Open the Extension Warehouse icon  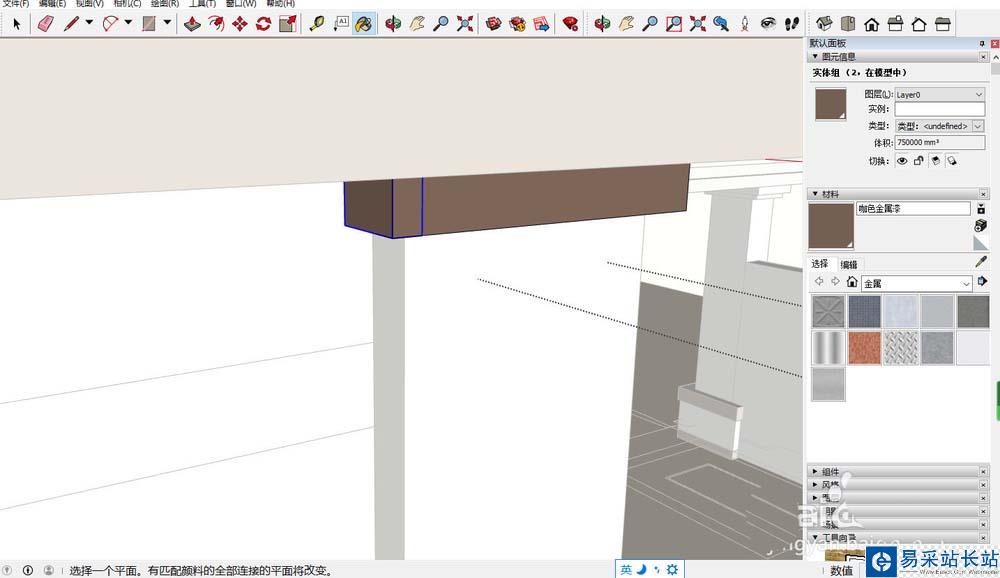[517, 24]
